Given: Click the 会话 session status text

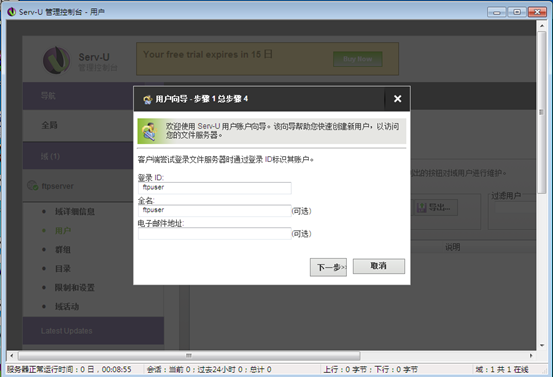Looking at the screenshot, I should [209, 370].
